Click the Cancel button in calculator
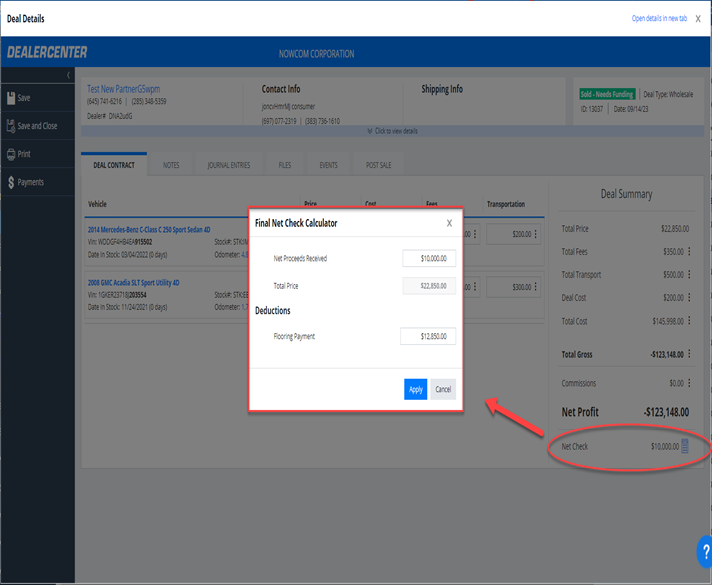The height and width of the screenshot is (585, 712). click(443, 389)
